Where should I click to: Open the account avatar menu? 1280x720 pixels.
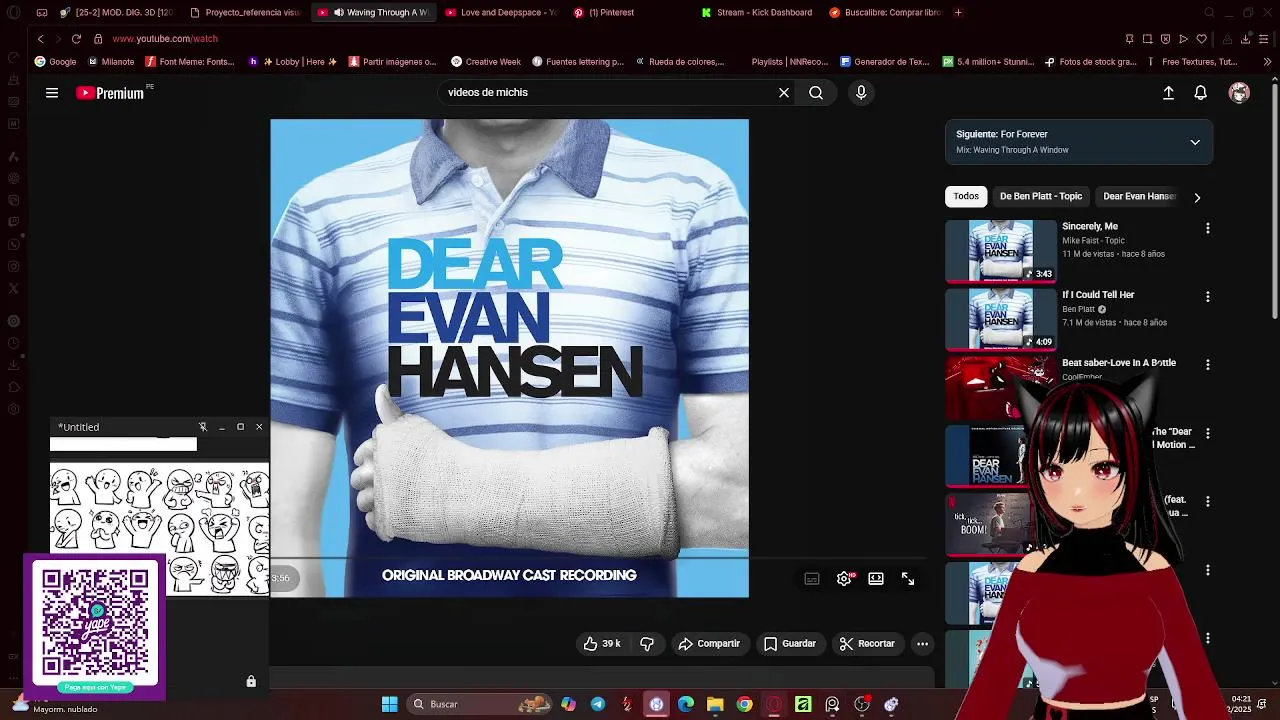click(x=1239, y=93)
